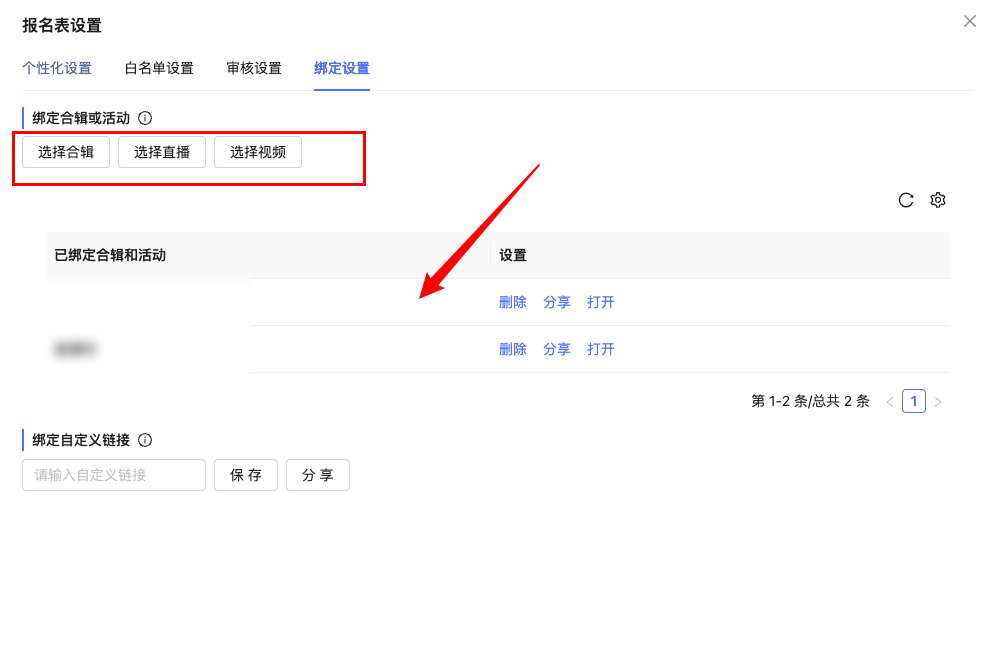Click info icon beside 绑定自定义链接

tap(145, 440)
